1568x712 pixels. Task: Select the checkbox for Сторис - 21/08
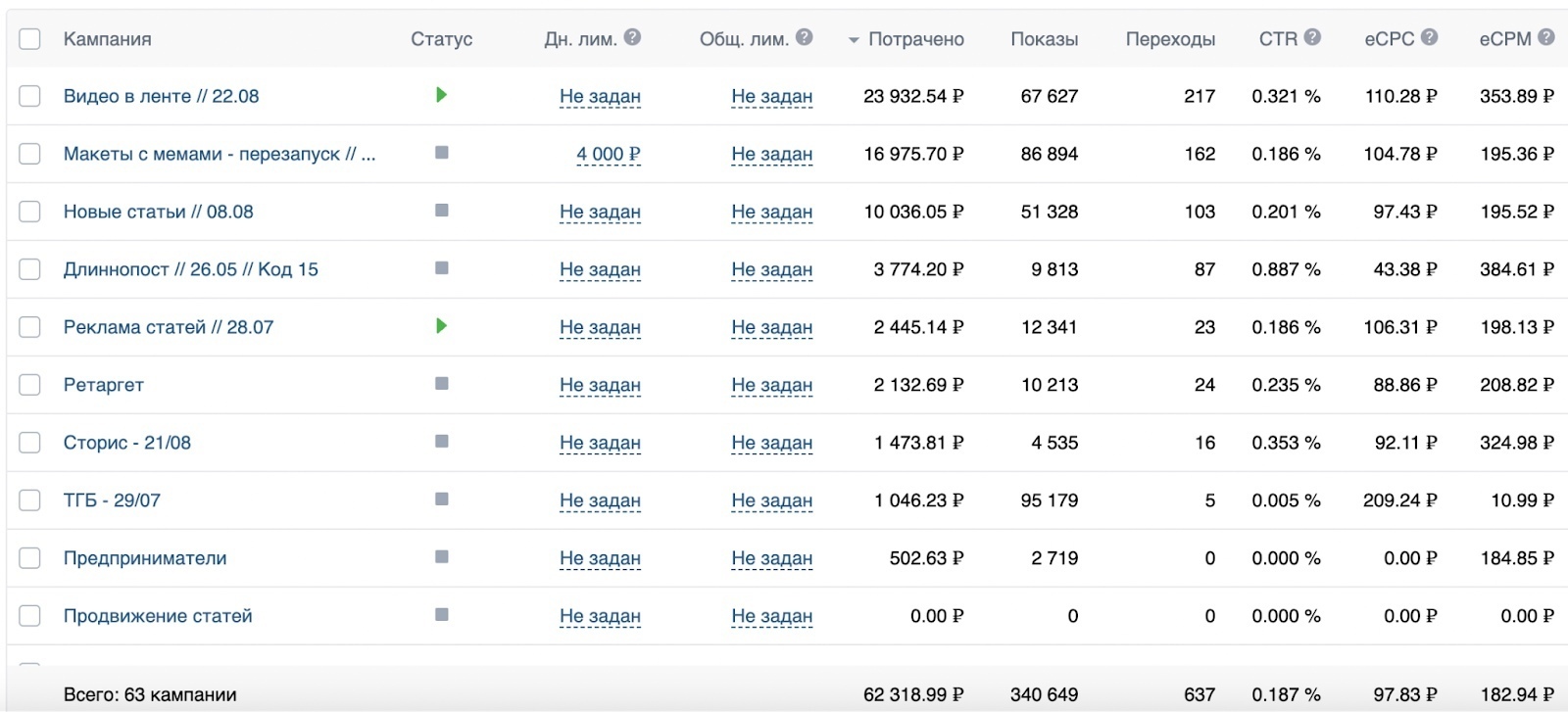(x=30, y=443)
